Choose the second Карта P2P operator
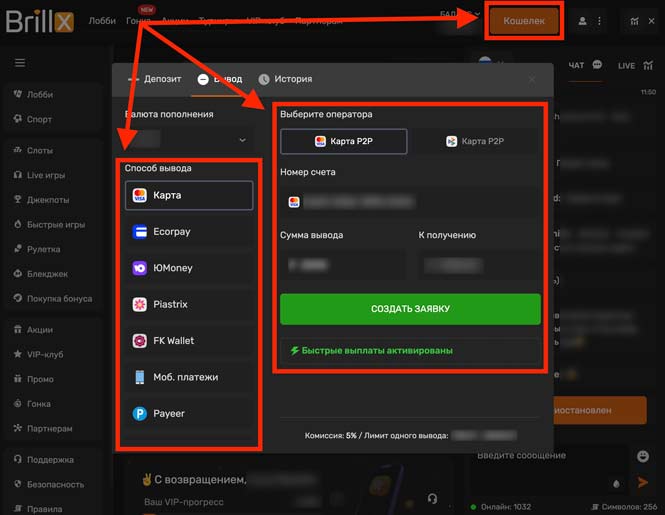Image resolution: width=665 pixels, height=515 pixels. coord(475,142)
